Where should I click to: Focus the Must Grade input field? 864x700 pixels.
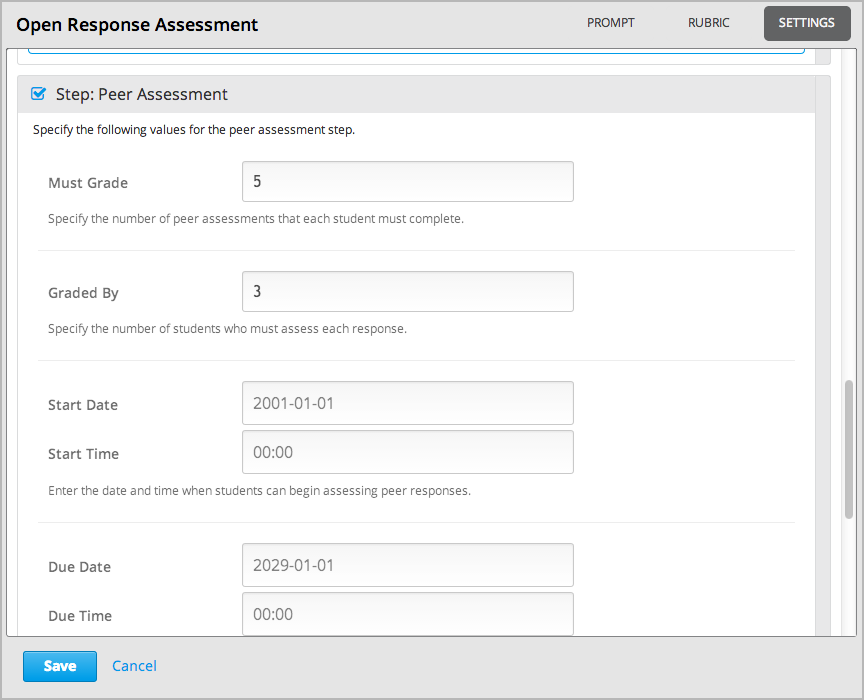[408, 181]
